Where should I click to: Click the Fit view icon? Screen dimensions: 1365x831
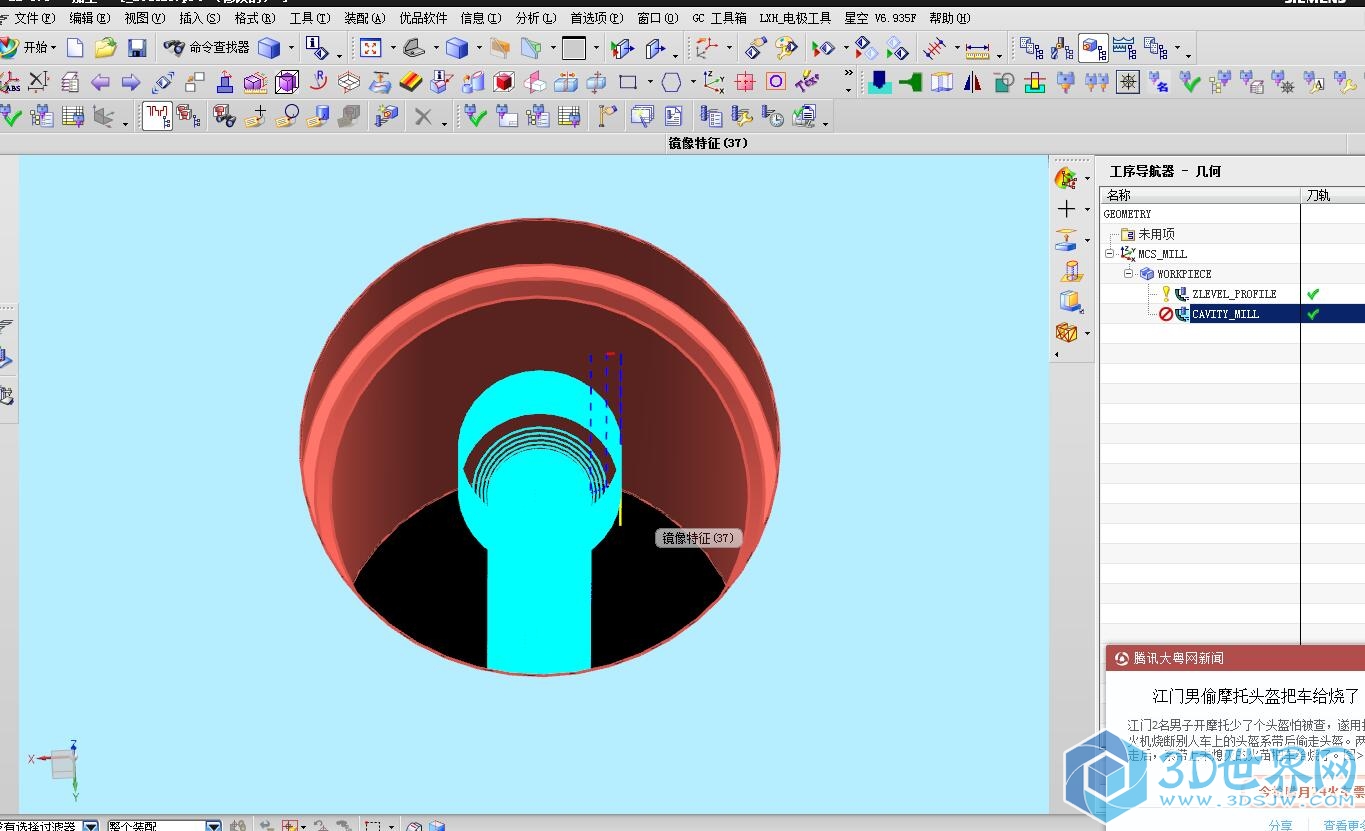click(371, 48)
